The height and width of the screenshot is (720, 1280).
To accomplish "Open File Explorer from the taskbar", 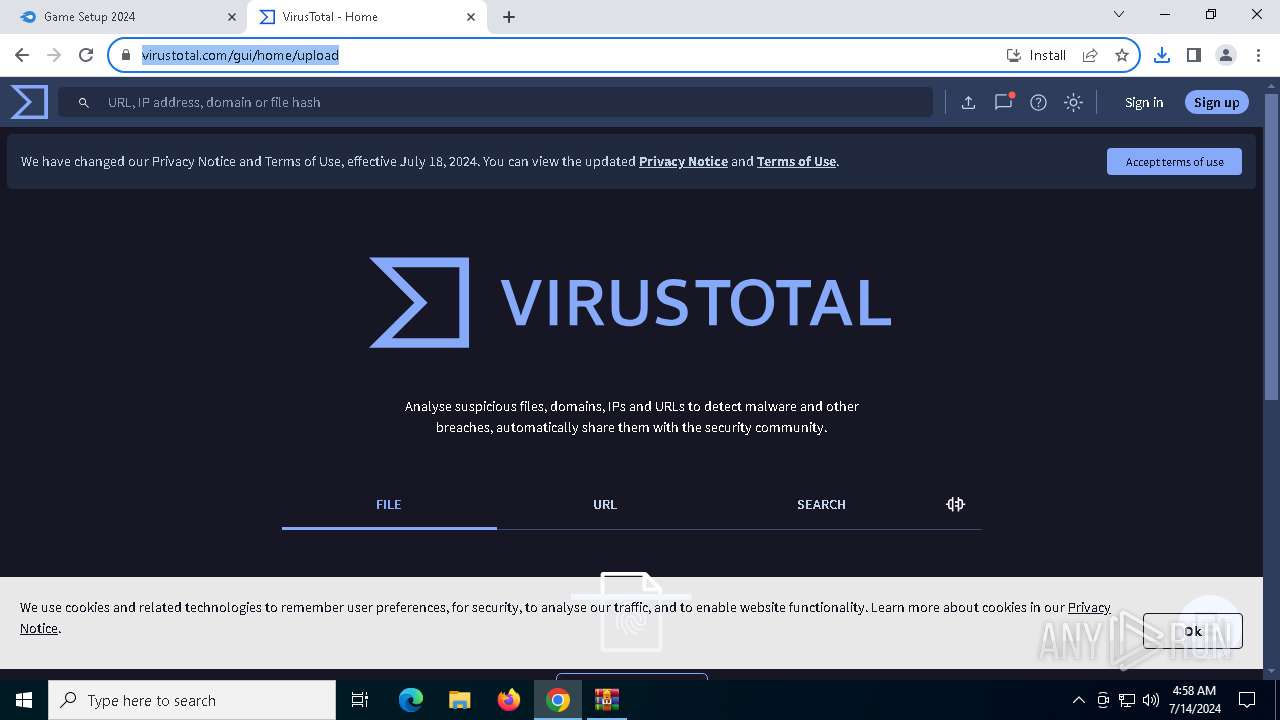I will tap(460, 700).
